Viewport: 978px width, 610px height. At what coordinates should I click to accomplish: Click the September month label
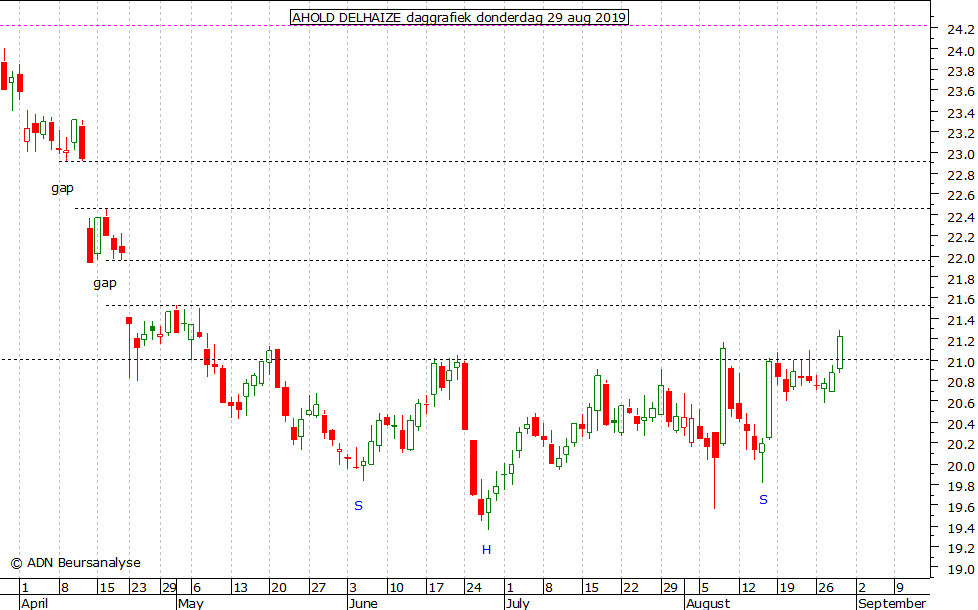point(892,603)
